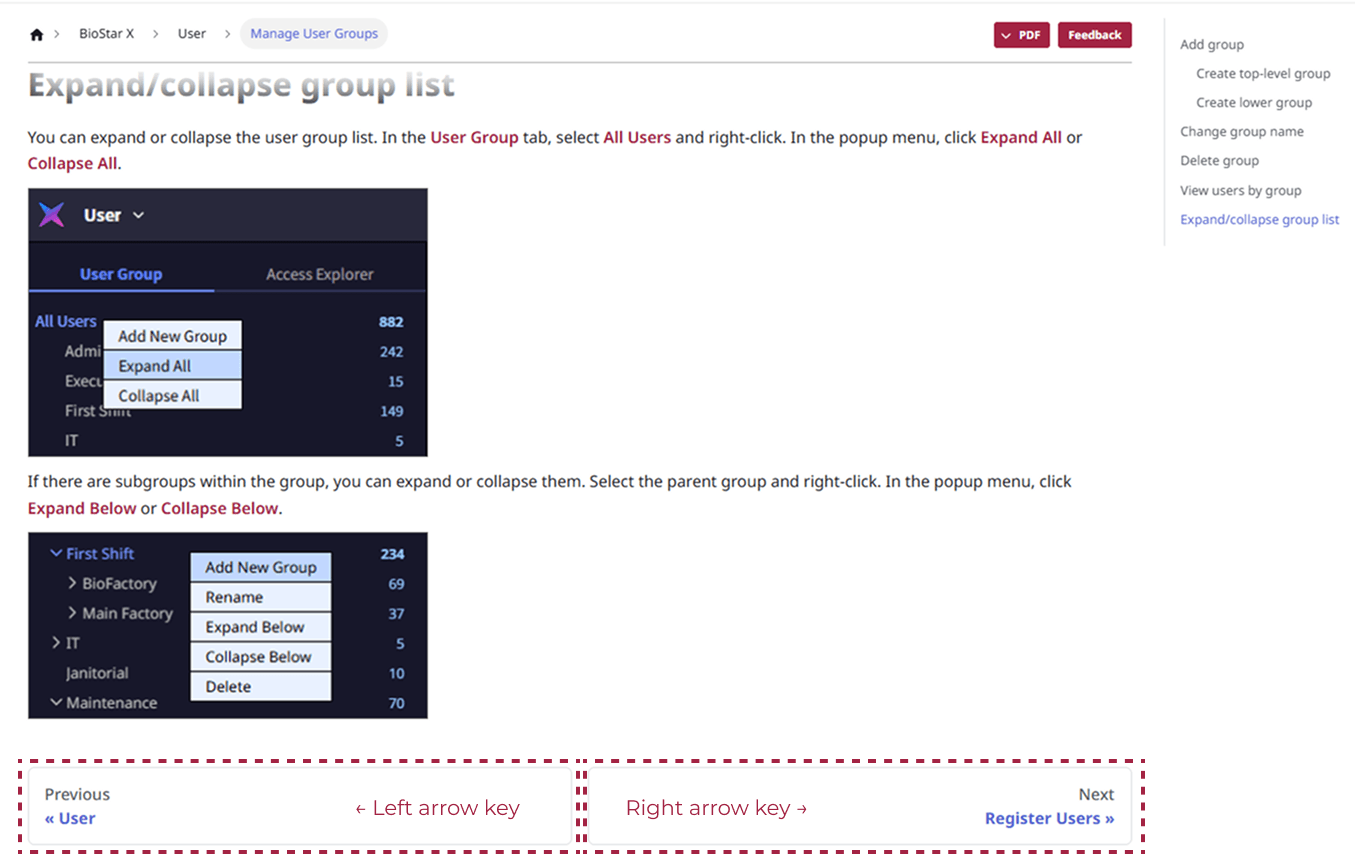Go to Next page Register Users
Screen dimensions: 1355x867
[860, 806]
